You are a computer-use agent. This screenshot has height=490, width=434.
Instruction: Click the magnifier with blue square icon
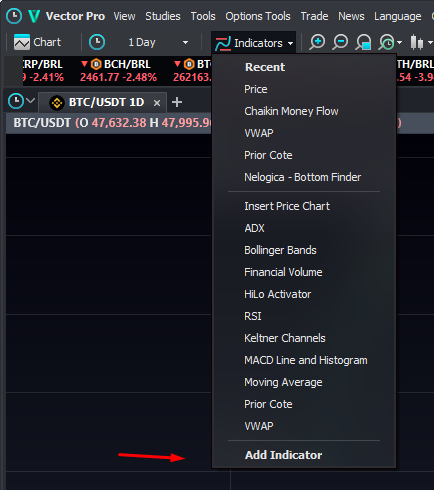(x=363, y=43)
